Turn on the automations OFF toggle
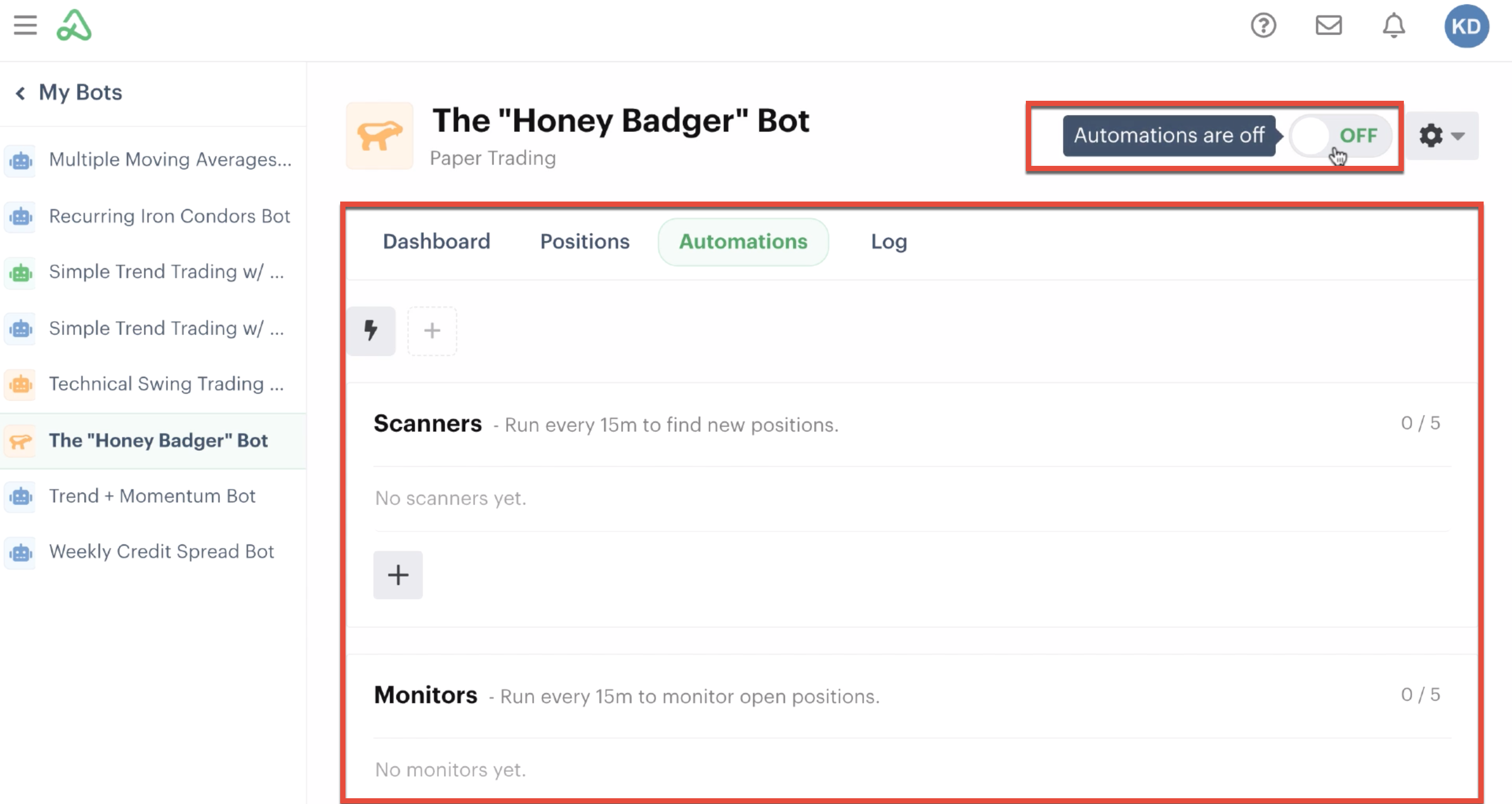The width and height of the screenshot is (1512, 804). (x=1341, y=135)
